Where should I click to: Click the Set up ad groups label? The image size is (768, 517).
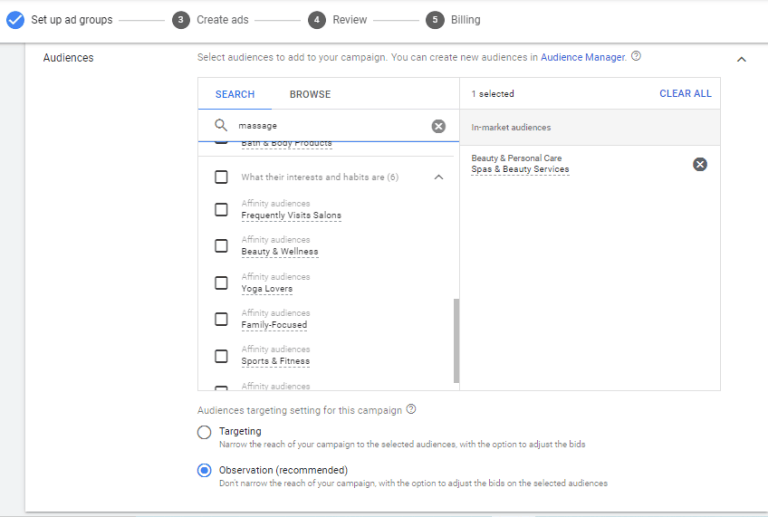pyautogui.click(x=72, y=20)
